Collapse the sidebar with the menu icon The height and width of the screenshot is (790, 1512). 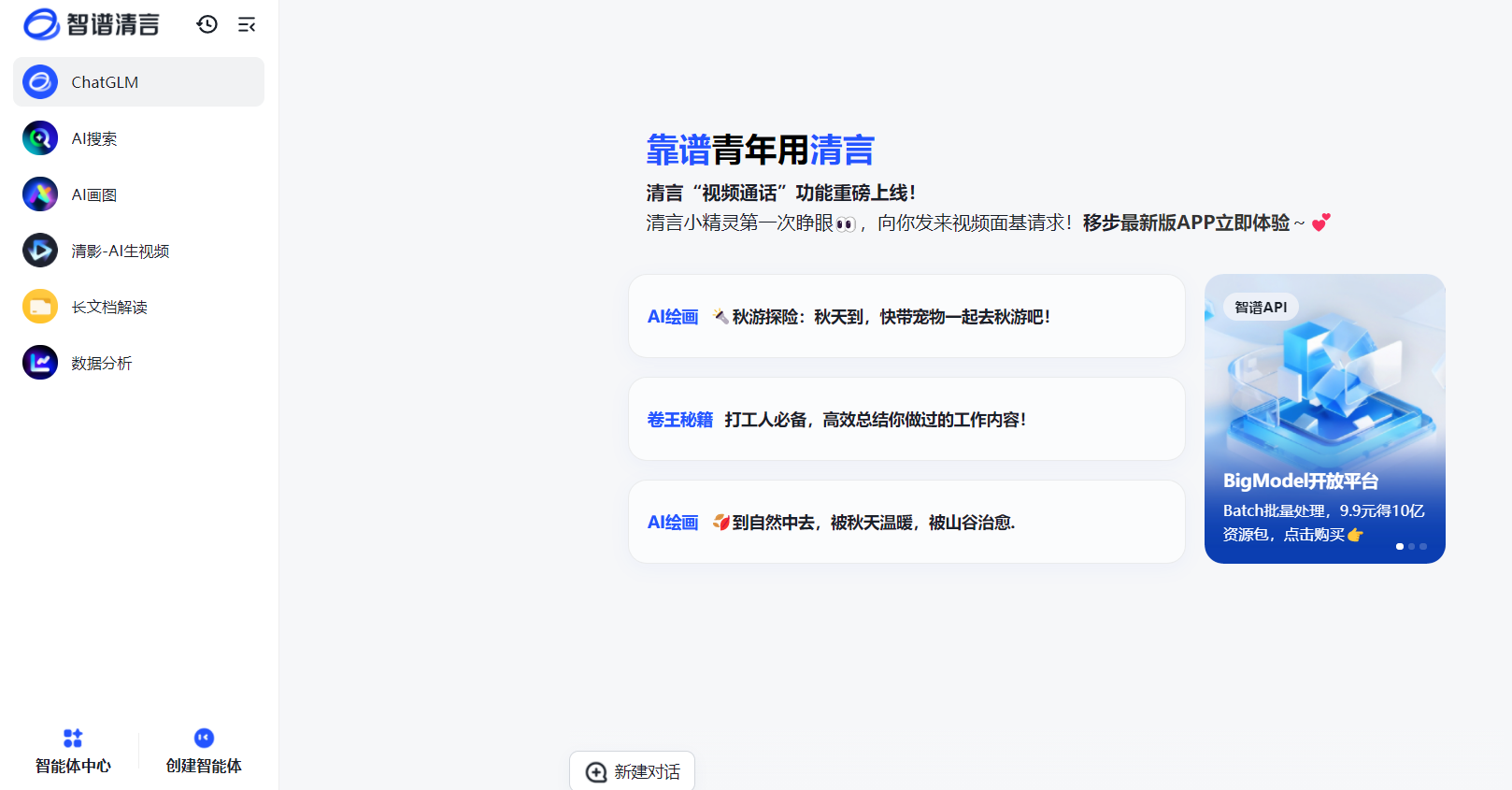point(247,25)
